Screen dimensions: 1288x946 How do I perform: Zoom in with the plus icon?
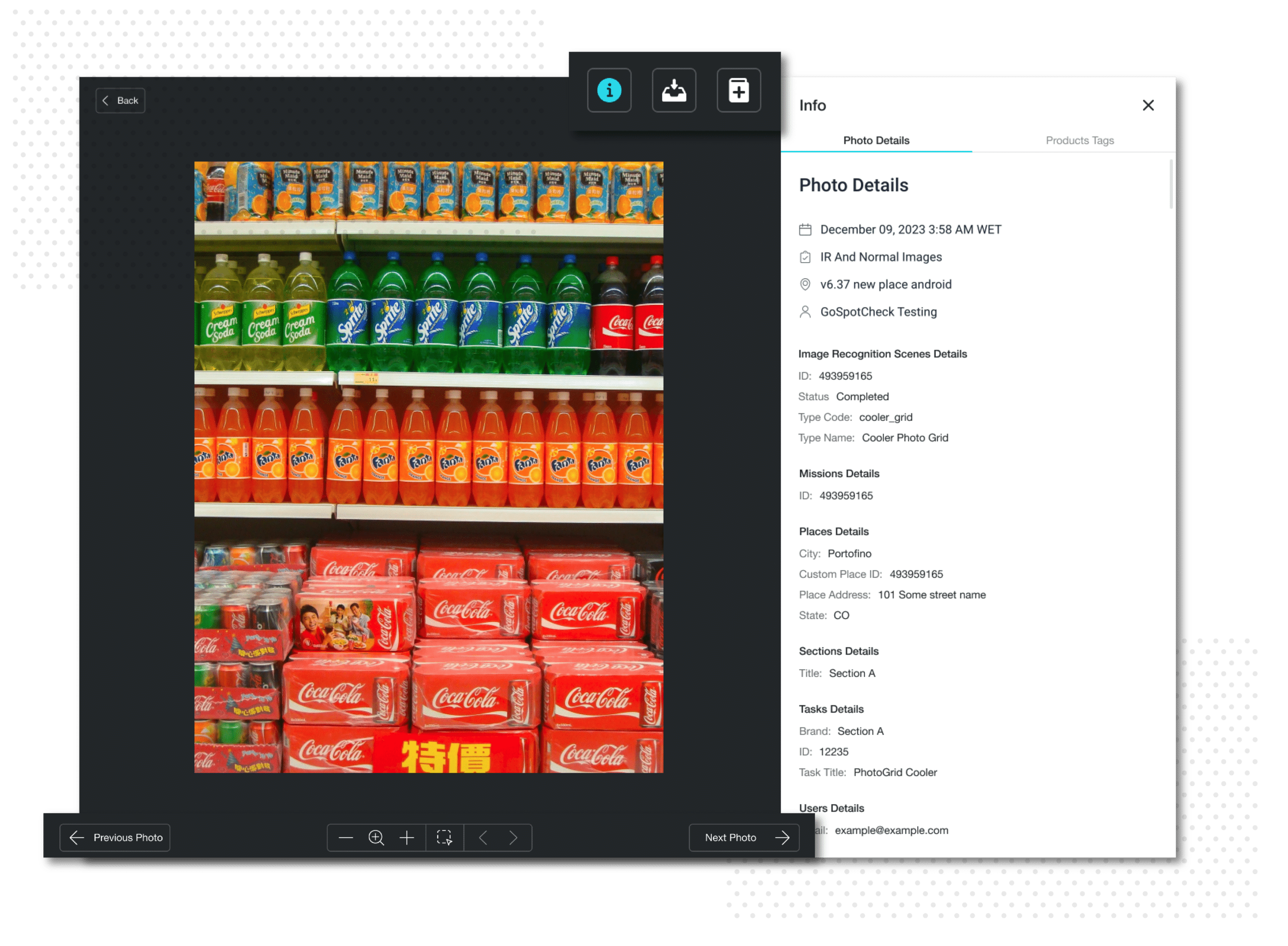(x=407, y=838)
